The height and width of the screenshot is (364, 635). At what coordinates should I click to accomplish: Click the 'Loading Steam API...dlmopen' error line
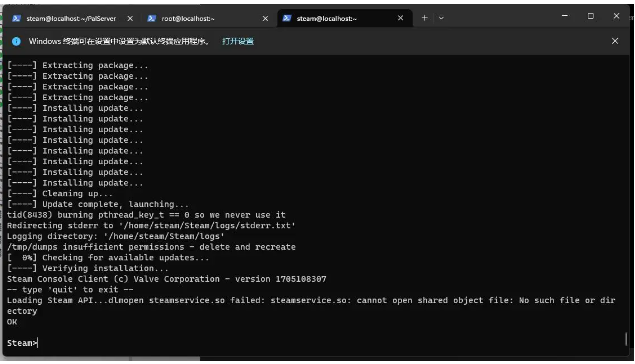tap(311, 306)
